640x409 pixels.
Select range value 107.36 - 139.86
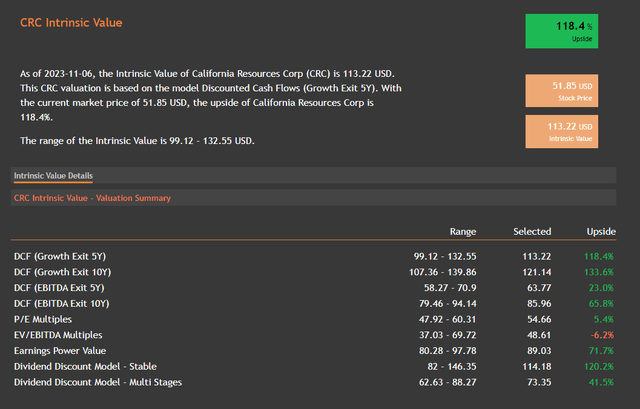[443, 272]
